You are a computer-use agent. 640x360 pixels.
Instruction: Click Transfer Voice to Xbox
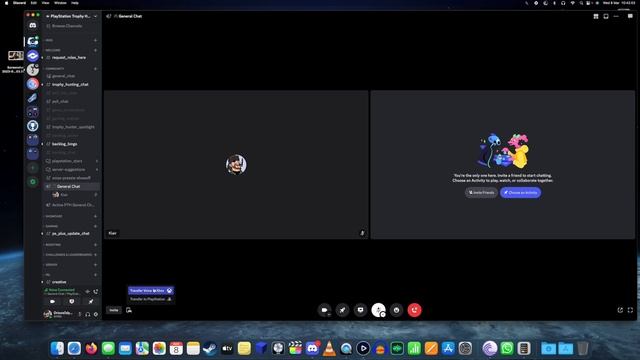click(151, 290)
